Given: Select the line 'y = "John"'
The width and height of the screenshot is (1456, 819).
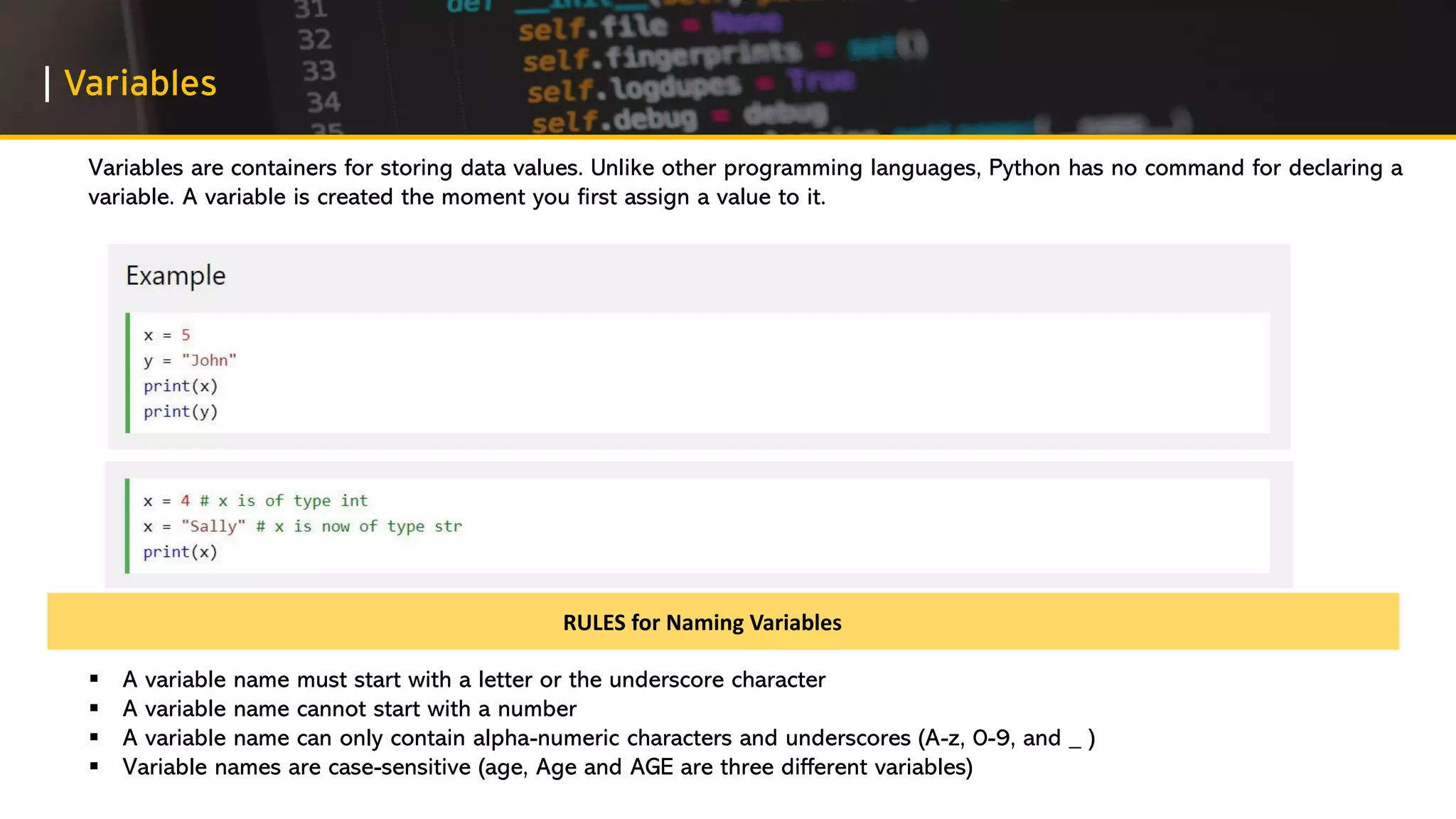Looking at the screenshot, I should (x=190, y=360).
